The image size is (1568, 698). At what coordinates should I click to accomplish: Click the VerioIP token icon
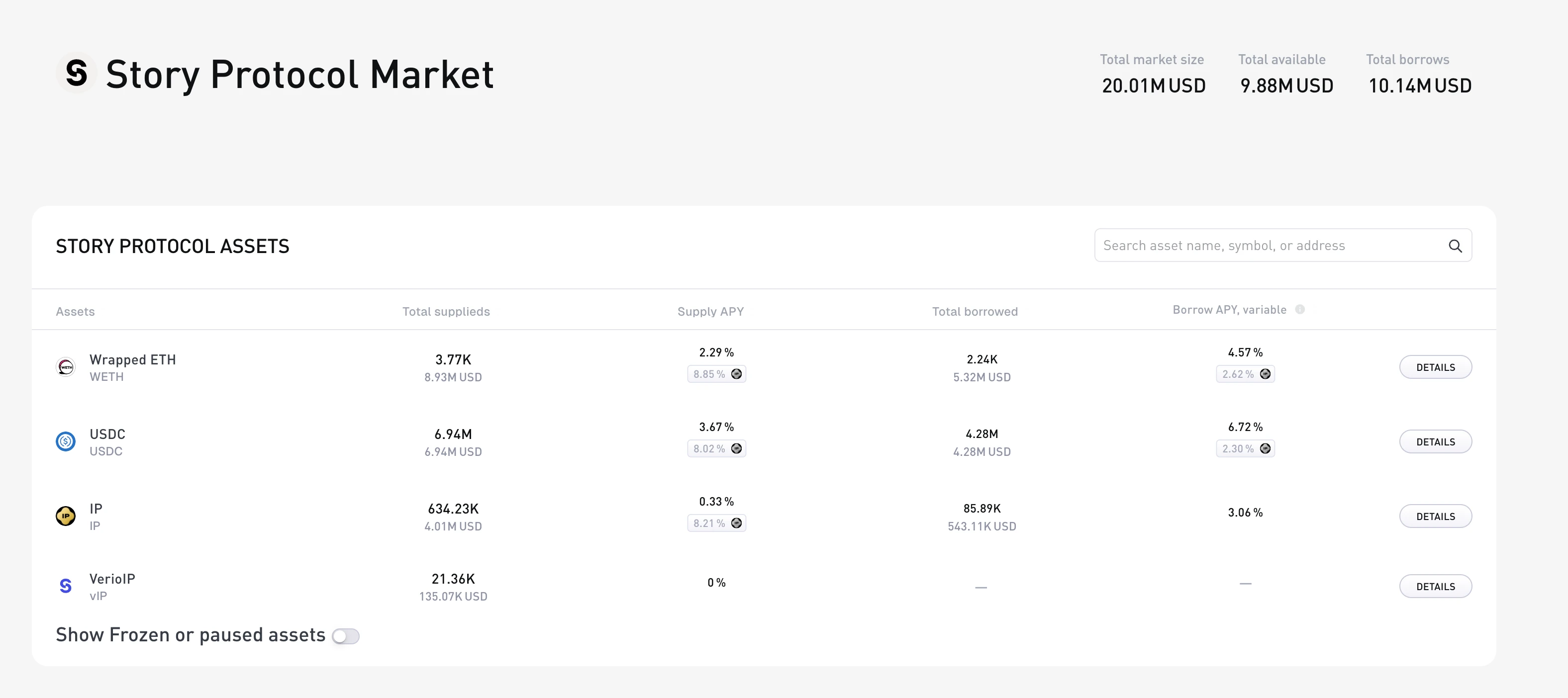[x=66, y=586]
